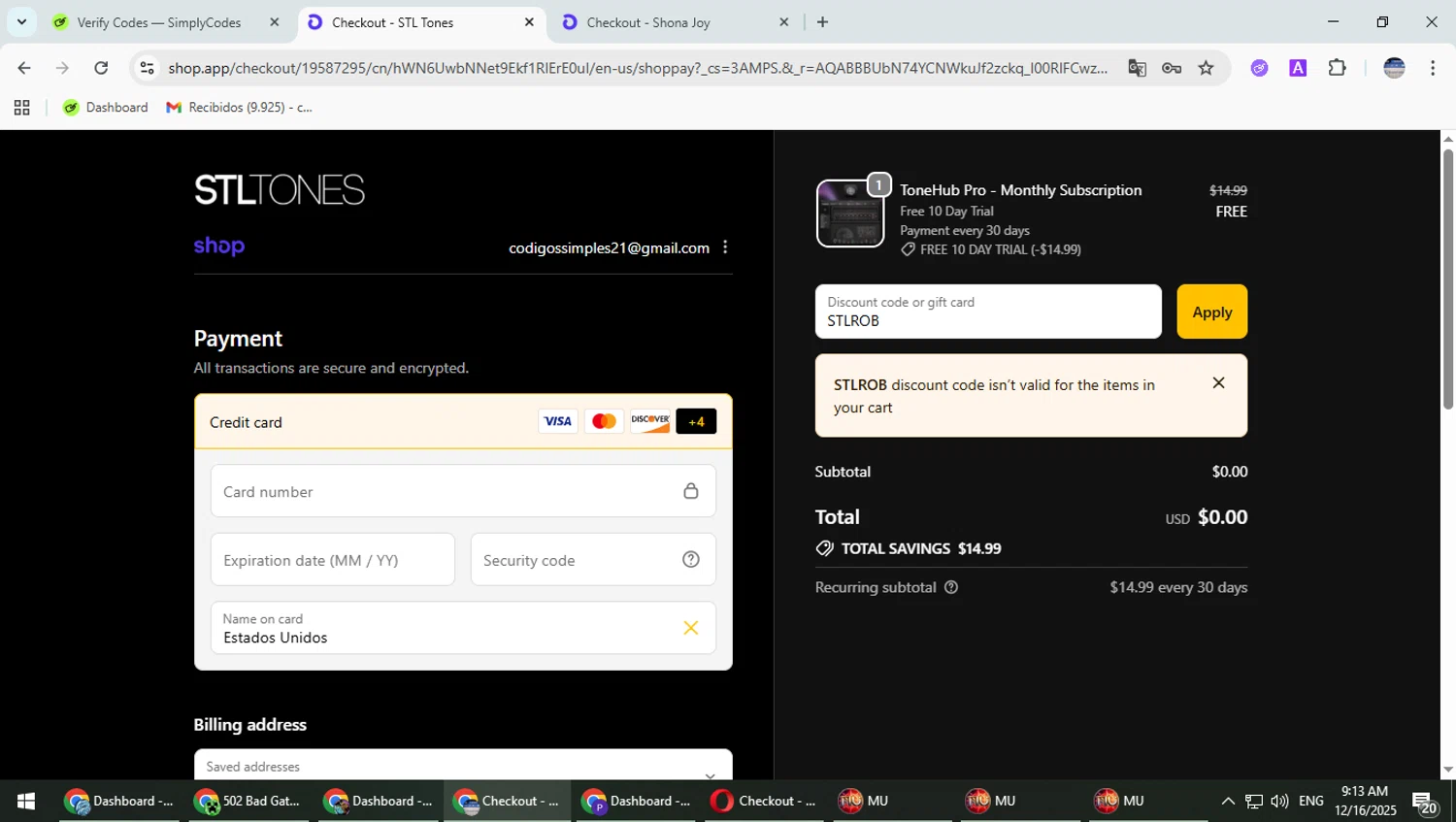Screen dimensions: 1456x822
Task: Click the Expiration date field
Action: pyautogui.click(x=333, y=559)
